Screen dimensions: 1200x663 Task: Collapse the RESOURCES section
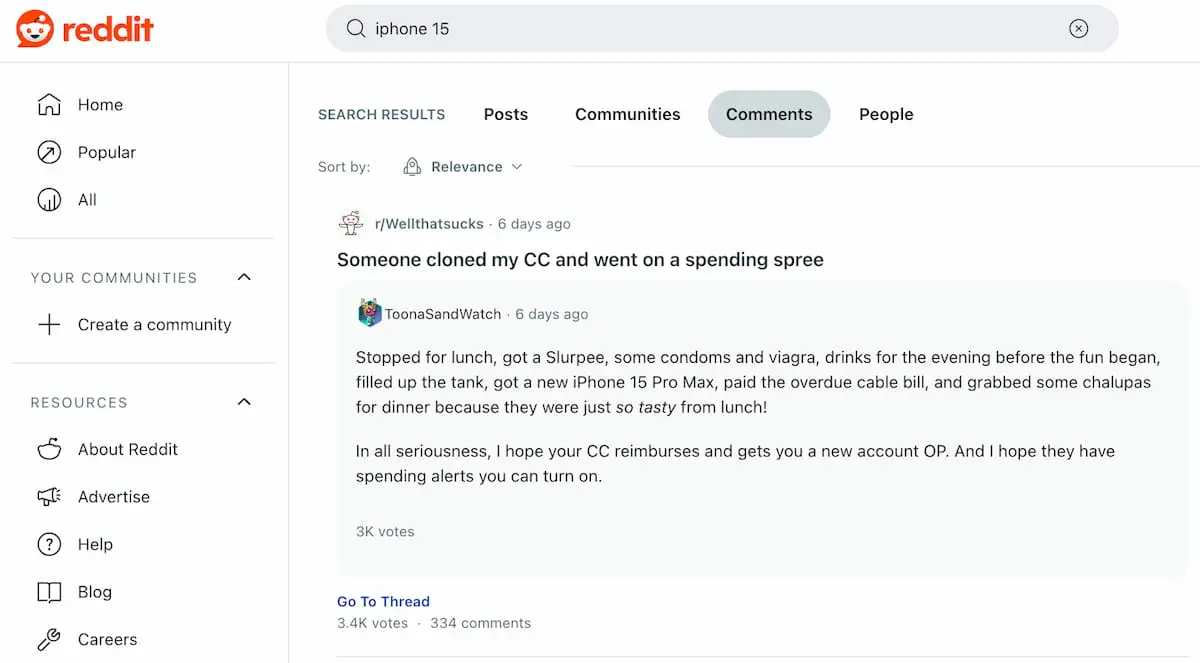pyautogui.click(x=243, y=402)
